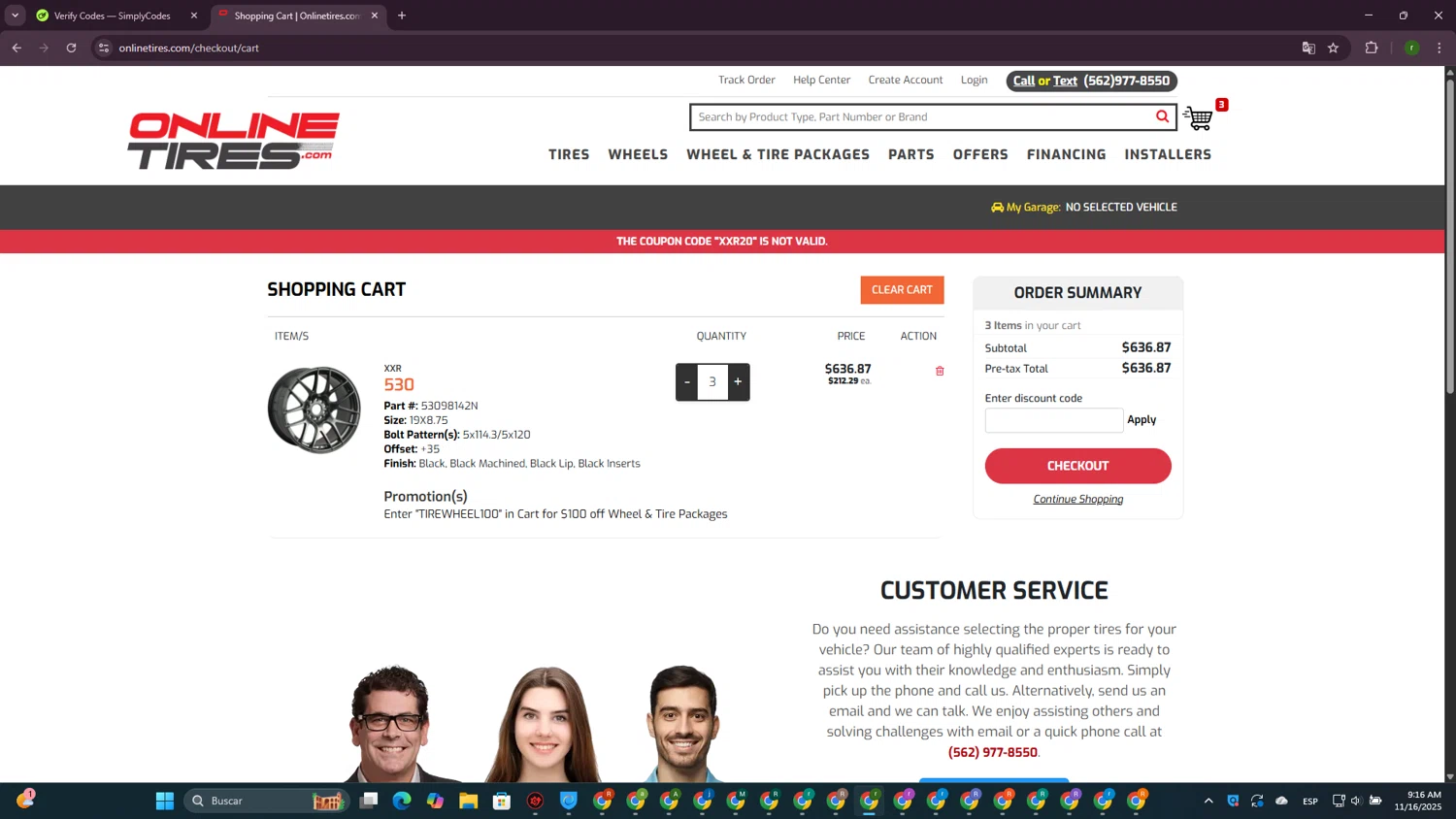Open volume control in system tray
The width and height of the screenshot is (1456, 819).
(1356, 801)
